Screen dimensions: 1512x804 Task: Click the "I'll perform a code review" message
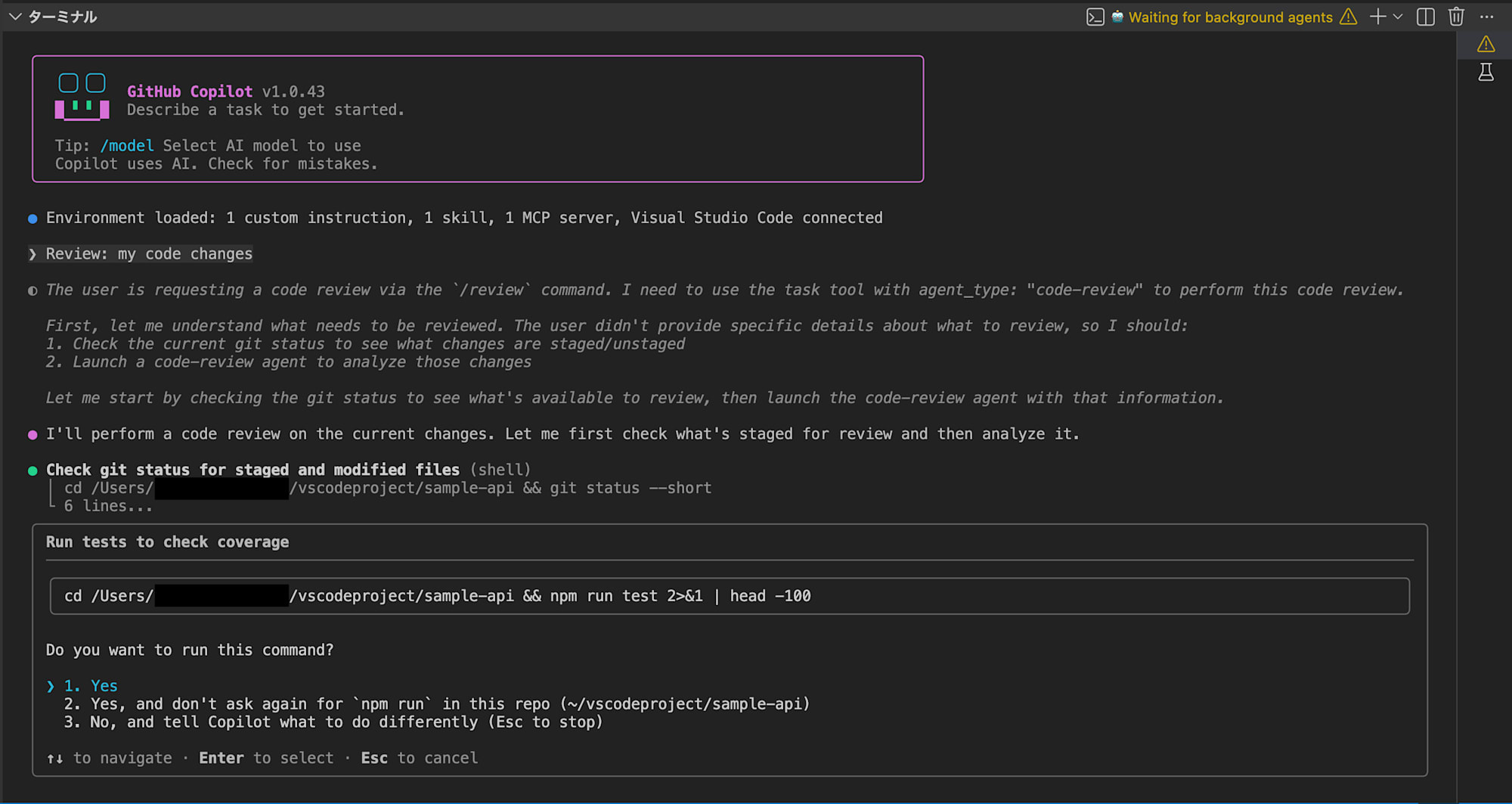pos(562,434)
